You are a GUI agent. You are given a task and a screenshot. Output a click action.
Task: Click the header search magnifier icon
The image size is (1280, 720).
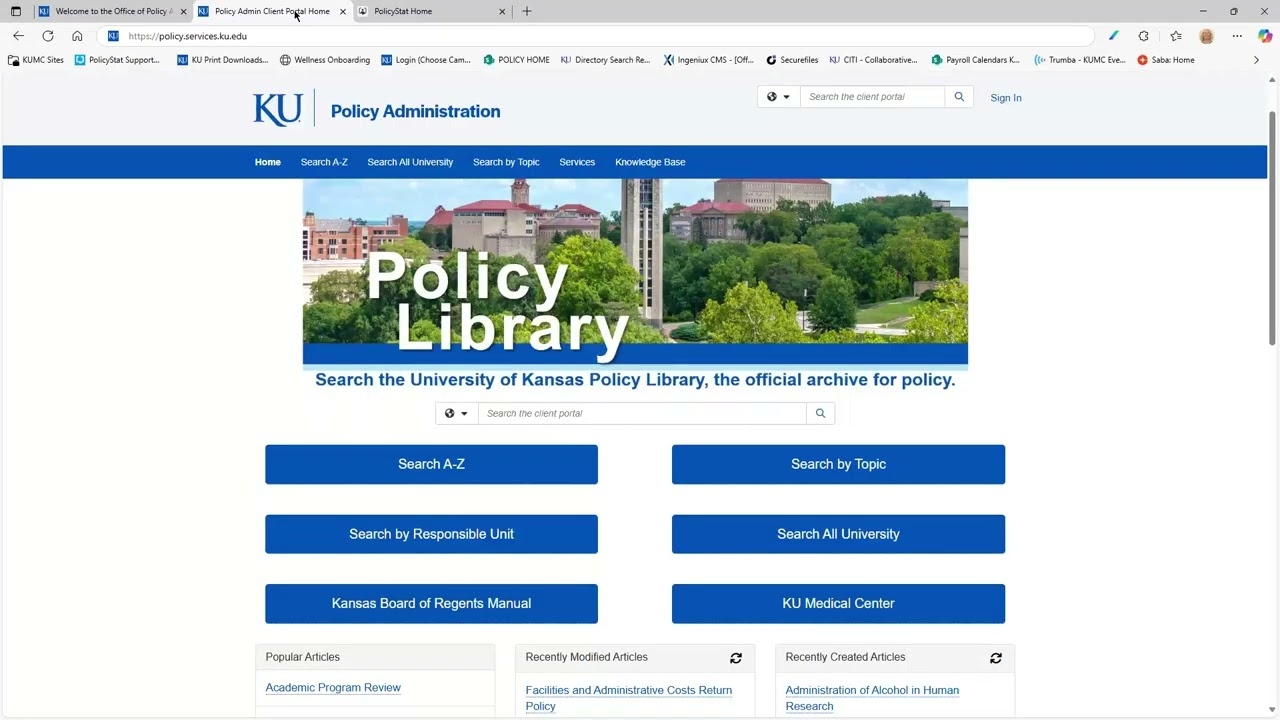959,97
